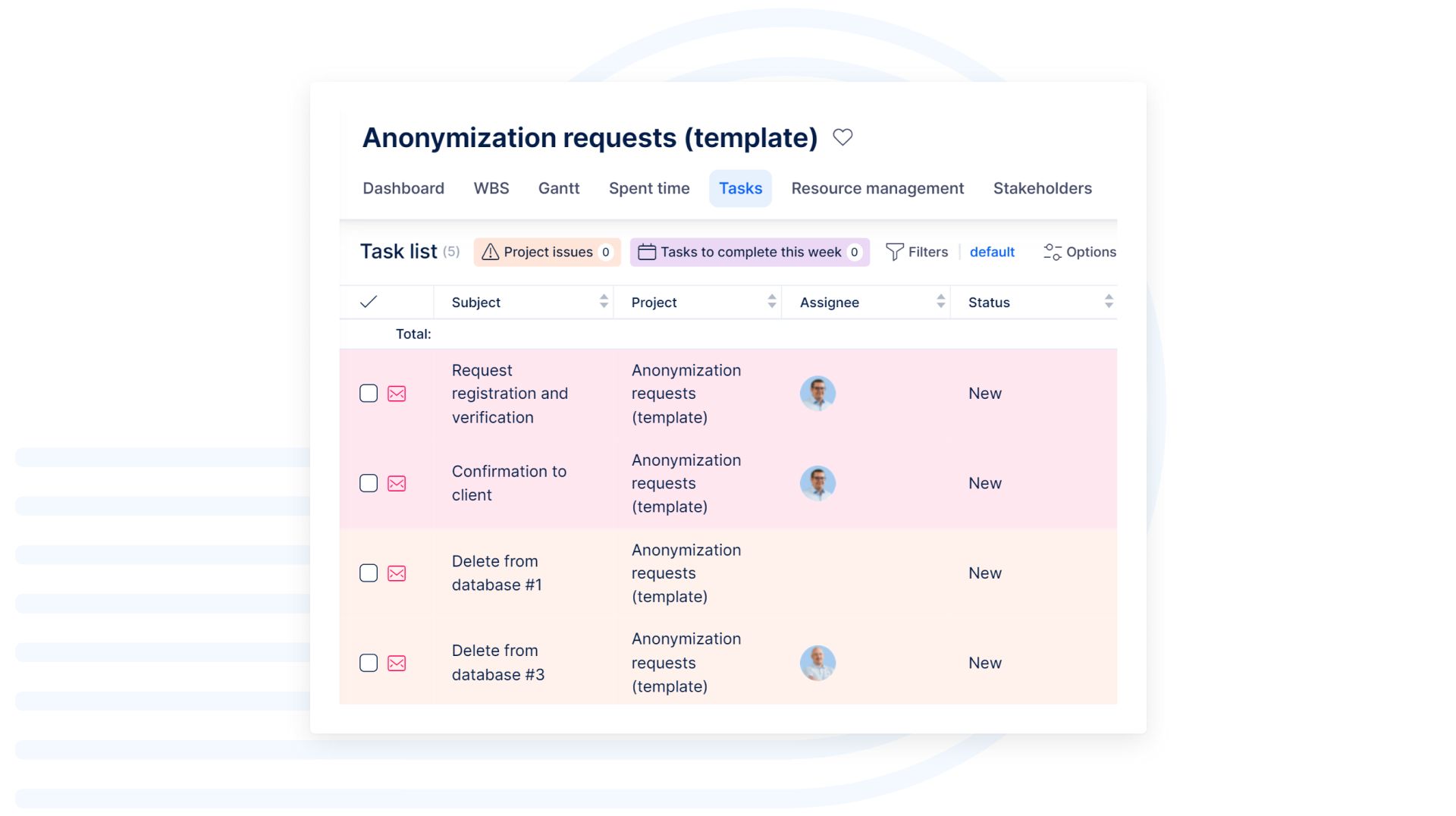
Task: Open the Resource management tab
Action: (877, 188)
